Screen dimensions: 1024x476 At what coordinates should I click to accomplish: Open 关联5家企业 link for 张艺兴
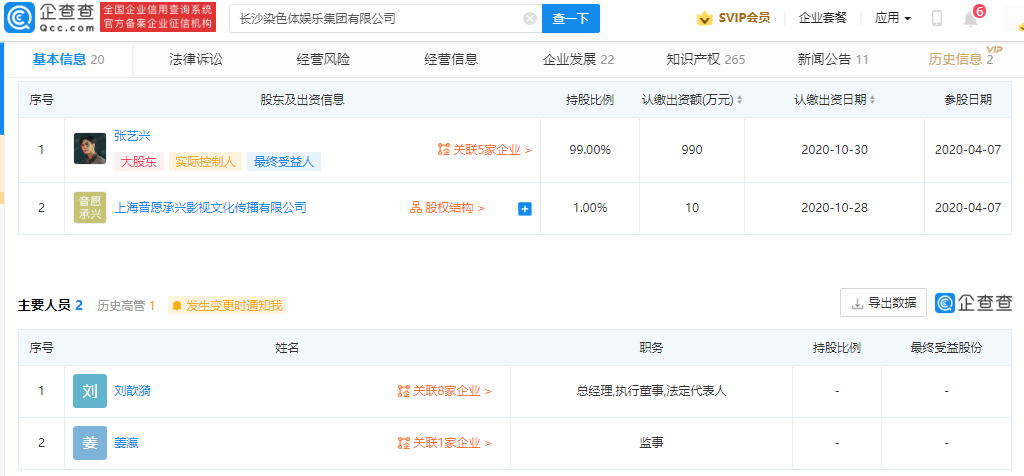pos(485,150)
